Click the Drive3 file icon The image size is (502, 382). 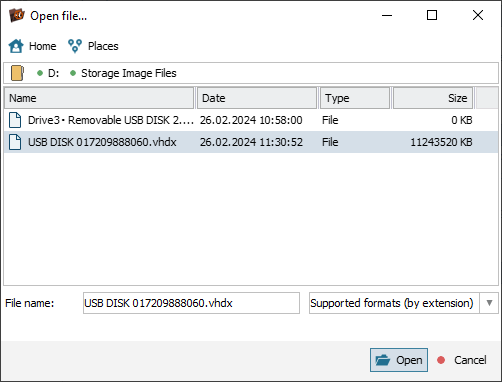15,120
